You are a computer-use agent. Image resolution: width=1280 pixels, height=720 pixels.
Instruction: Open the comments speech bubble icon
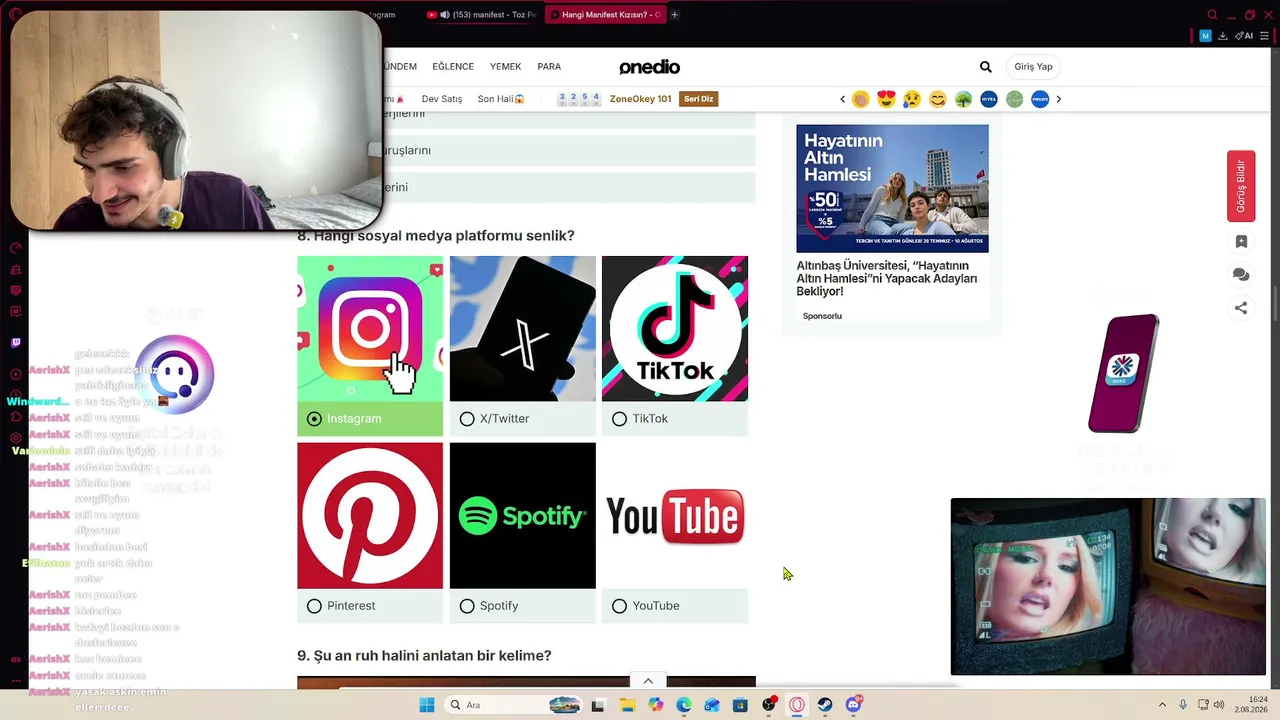click(x=1241, y=275)
